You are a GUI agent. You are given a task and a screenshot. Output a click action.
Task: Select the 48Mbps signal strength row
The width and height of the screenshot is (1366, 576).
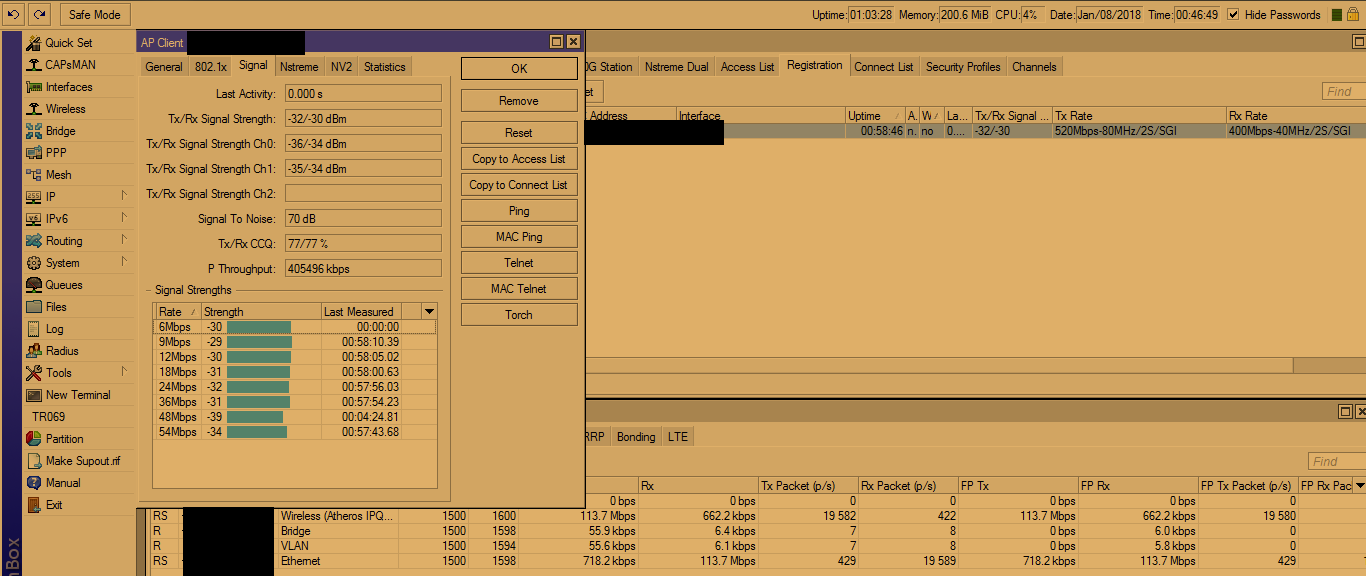pos(294,417)
